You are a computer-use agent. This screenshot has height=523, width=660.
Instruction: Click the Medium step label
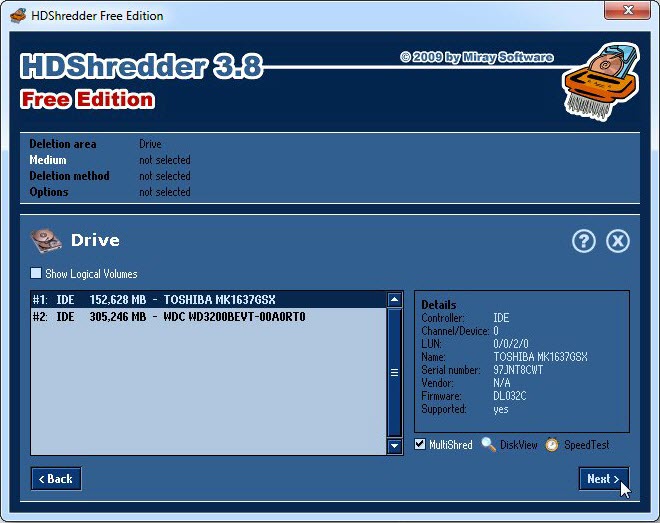pos(48,160)
